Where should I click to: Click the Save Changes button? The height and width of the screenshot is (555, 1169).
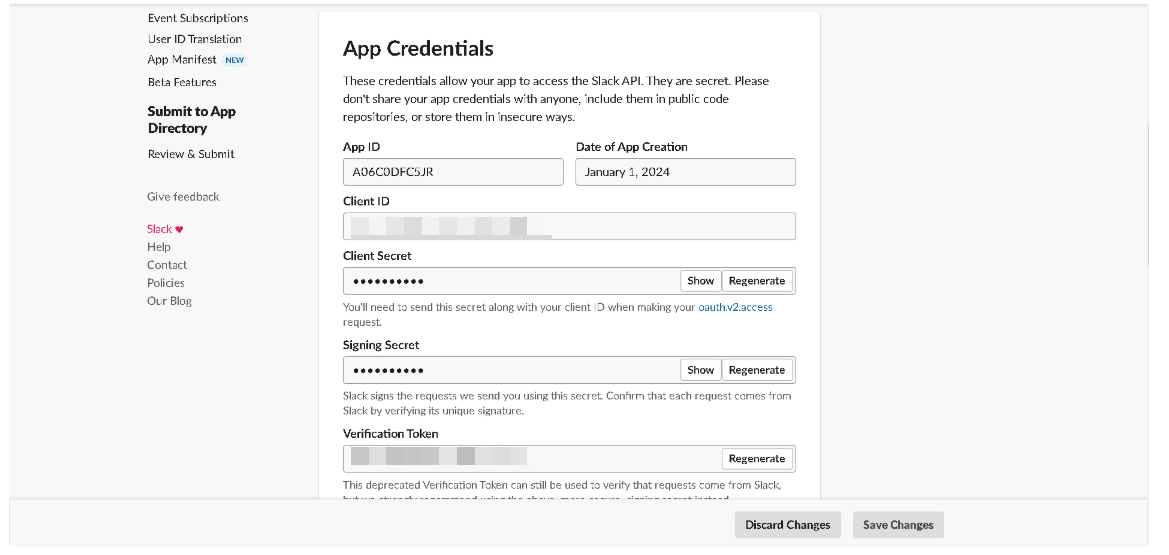[898, 525]
